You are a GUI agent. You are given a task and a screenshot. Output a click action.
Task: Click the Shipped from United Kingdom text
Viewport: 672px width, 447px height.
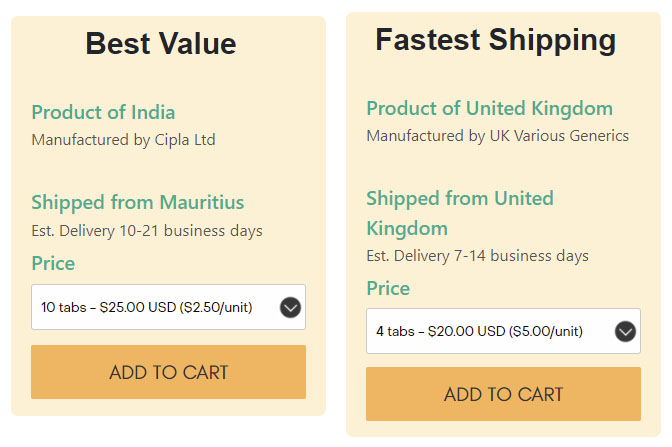click(x=459, y=212)
